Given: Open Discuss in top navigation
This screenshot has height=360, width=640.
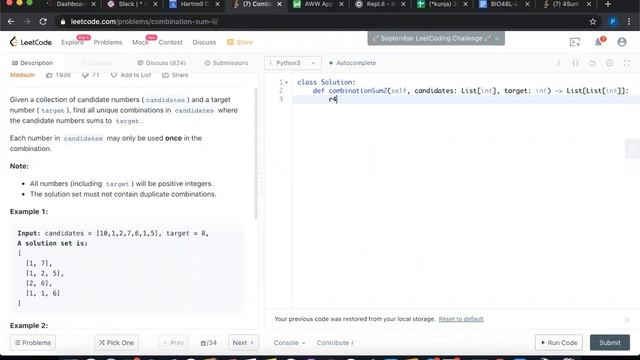Looking at the screenshot, I should click(204, 42).
